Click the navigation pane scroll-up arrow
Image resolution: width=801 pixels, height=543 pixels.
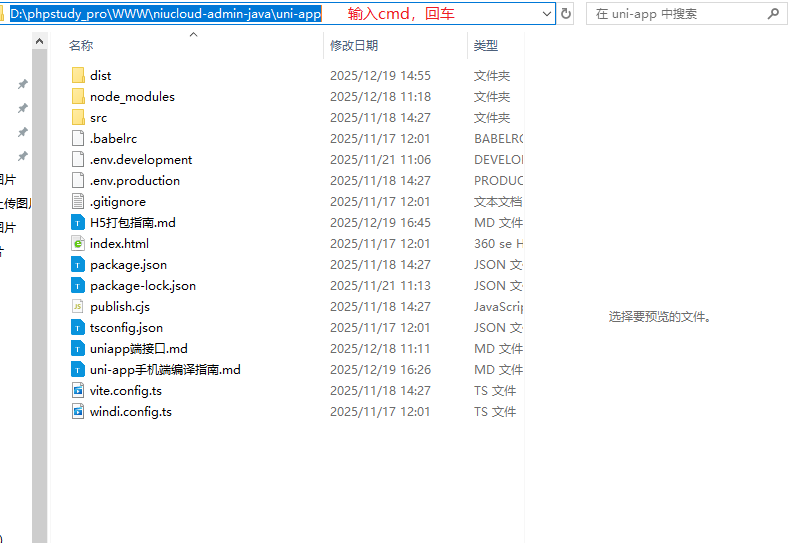pos(39,41)
